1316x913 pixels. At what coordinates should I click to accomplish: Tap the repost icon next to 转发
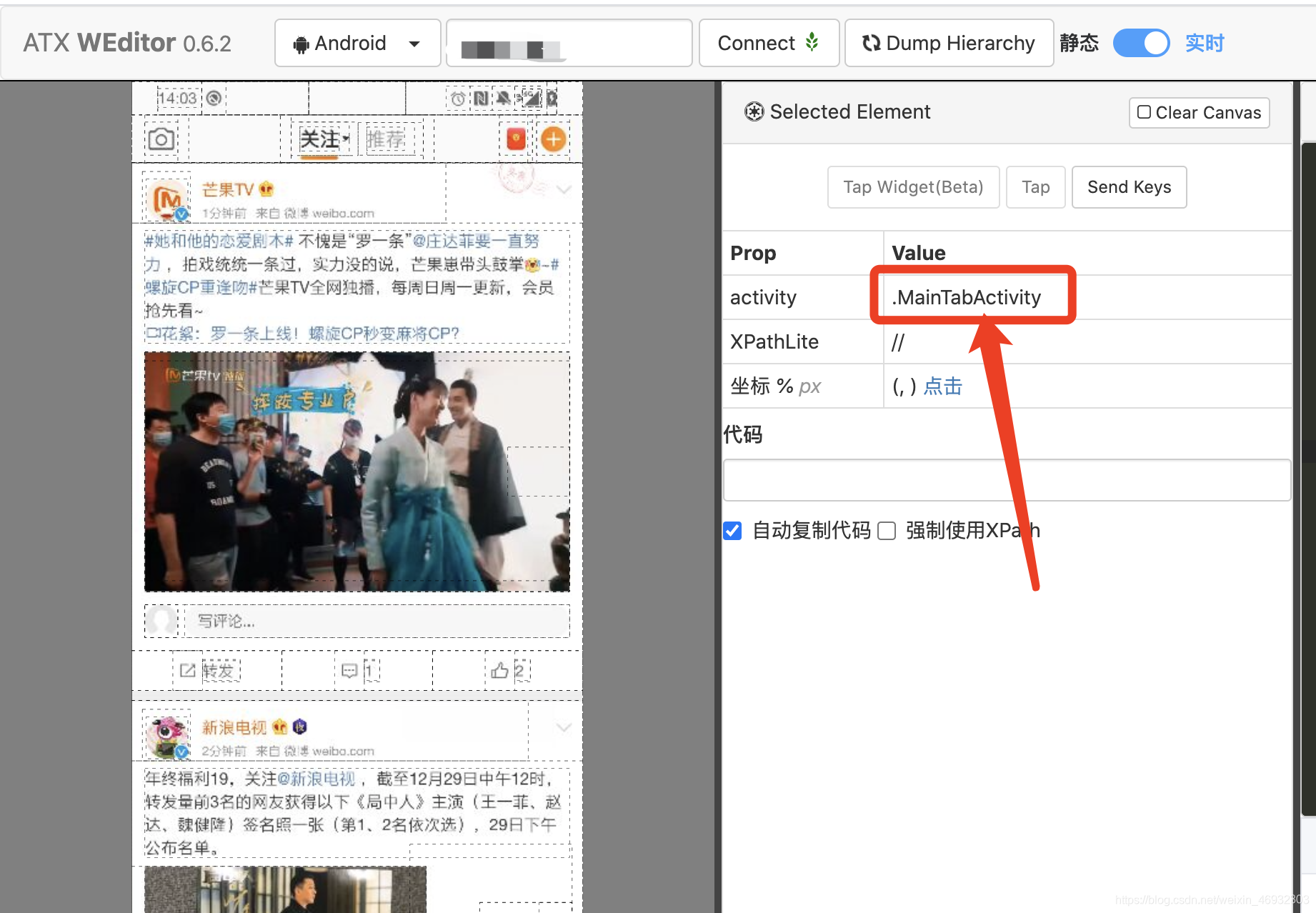(x=188, y=670)
